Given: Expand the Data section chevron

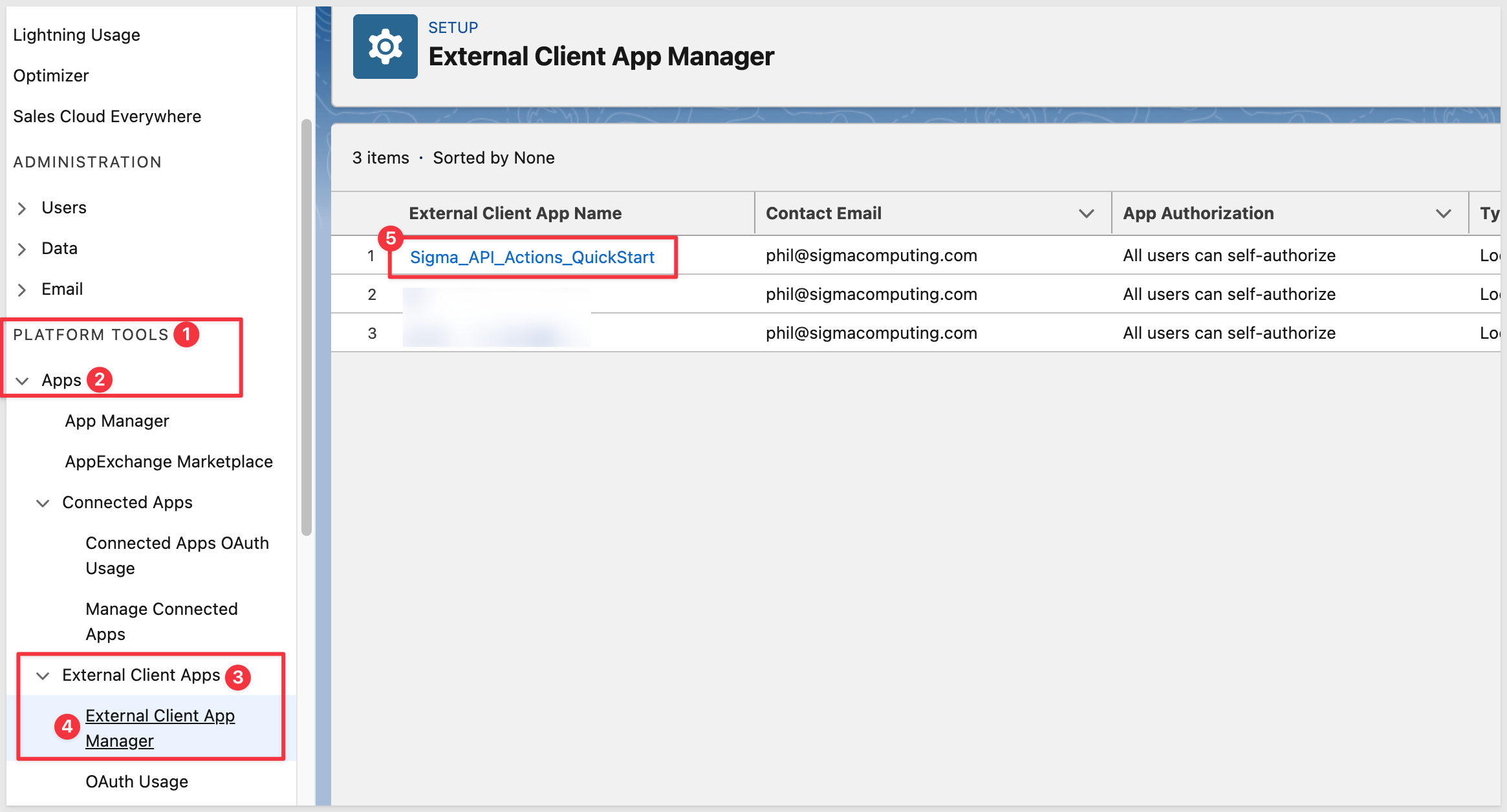Looking at the screenshot, I should [x=22, y=249].
